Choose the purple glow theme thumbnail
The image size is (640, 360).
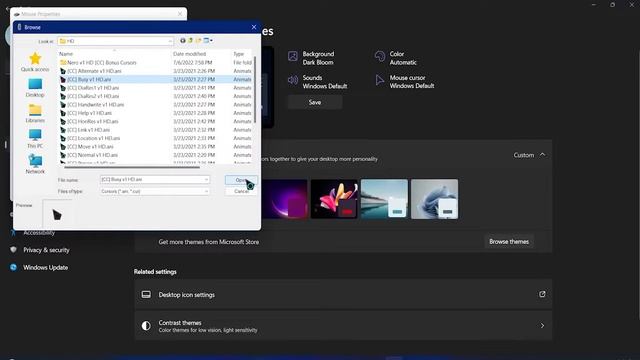click(284, 199)
